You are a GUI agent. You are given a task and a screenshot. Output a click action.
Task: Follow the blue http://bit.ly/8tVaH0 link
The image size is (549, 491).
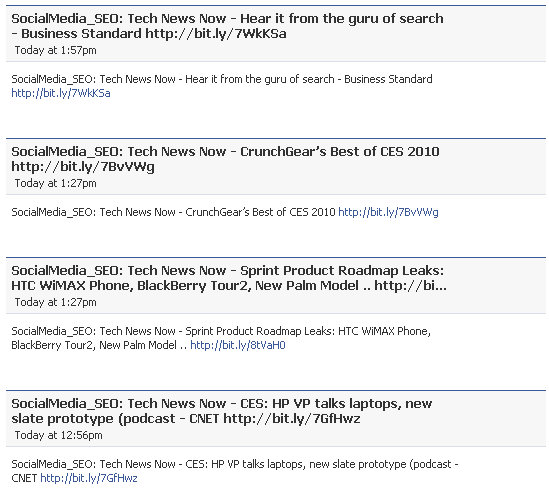tap(238, 345)
